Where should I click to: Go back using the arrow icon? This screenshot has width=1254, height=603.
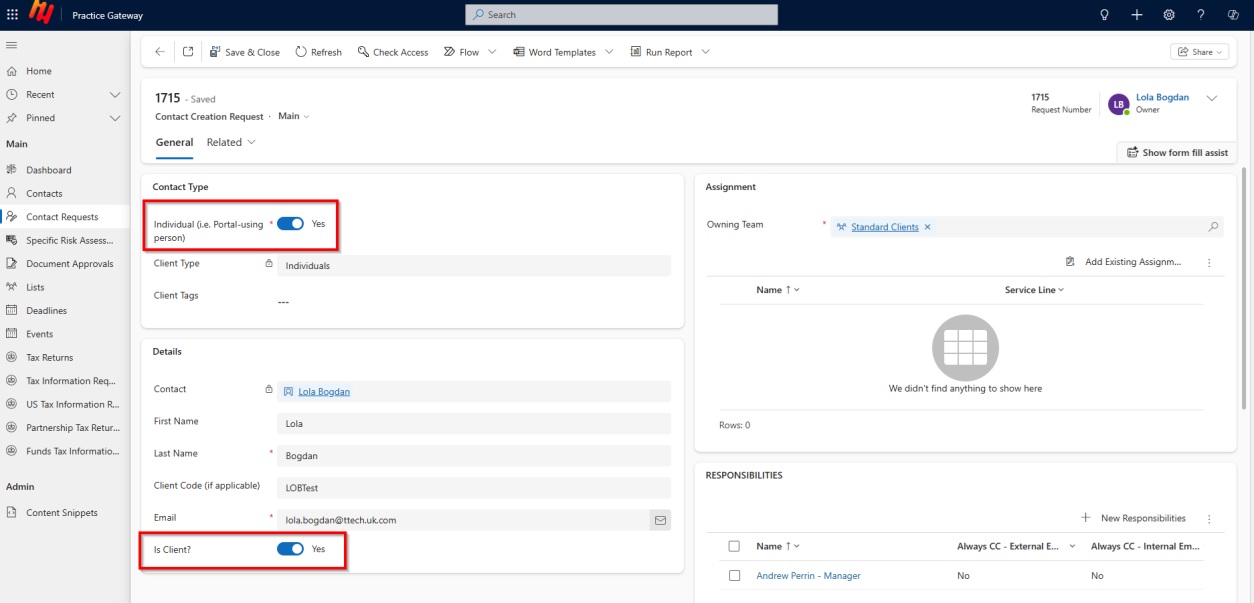(x=160, y=52)
